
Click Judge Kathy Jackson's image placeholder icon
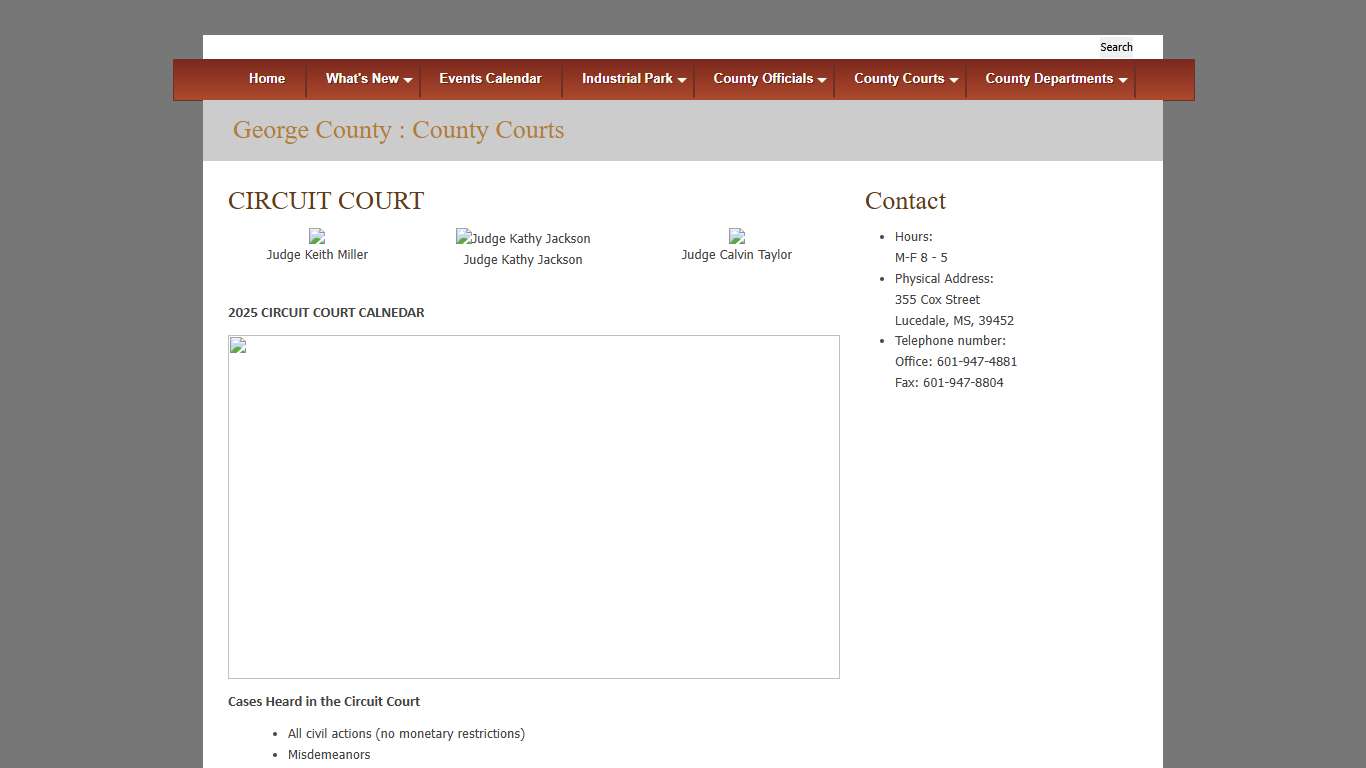tap(463, 238)
